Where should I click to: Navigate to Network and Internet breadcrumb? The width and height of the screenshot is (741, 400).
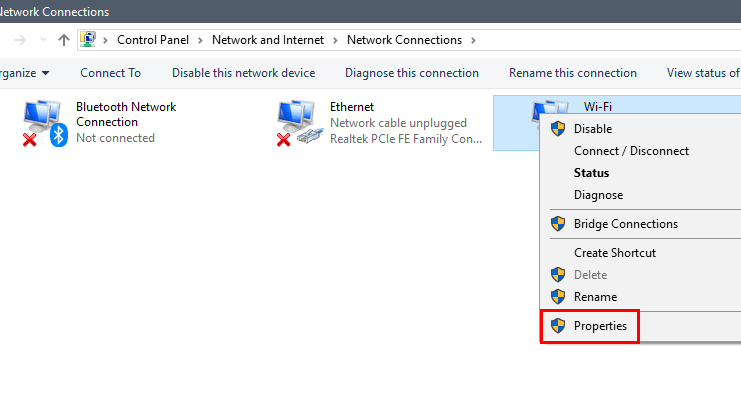point(267,40)
